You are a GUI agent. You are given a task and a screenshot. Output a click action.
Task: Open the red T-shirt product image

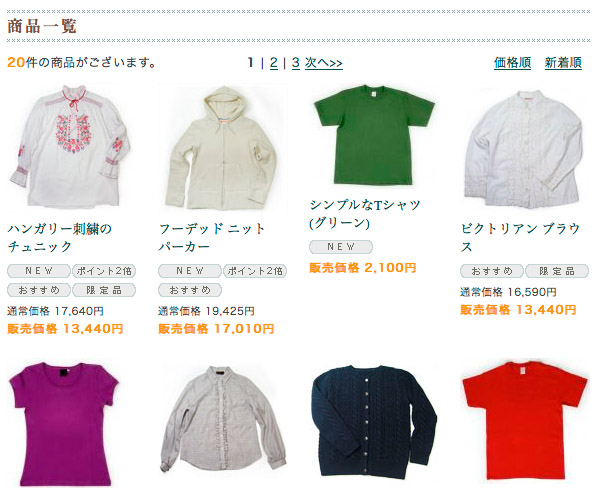point(525,421)
